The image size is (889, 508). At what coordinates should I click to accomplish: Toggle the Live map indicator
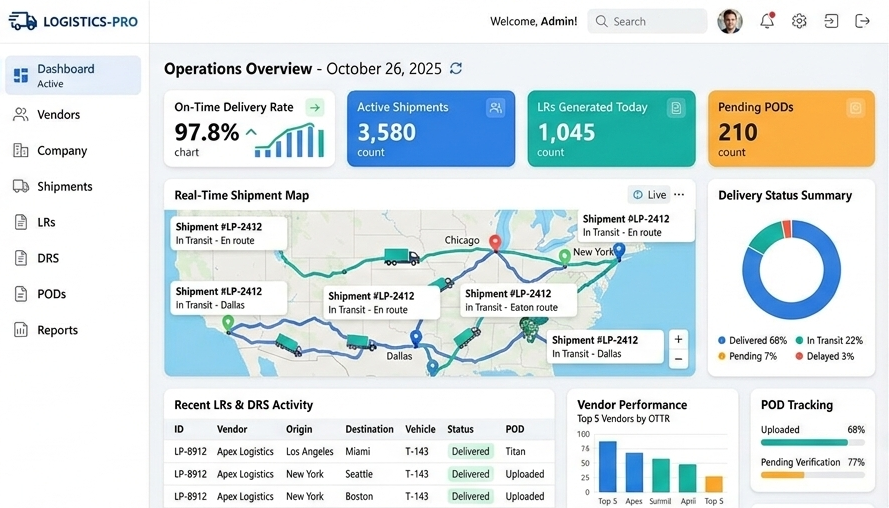[649, 195]
